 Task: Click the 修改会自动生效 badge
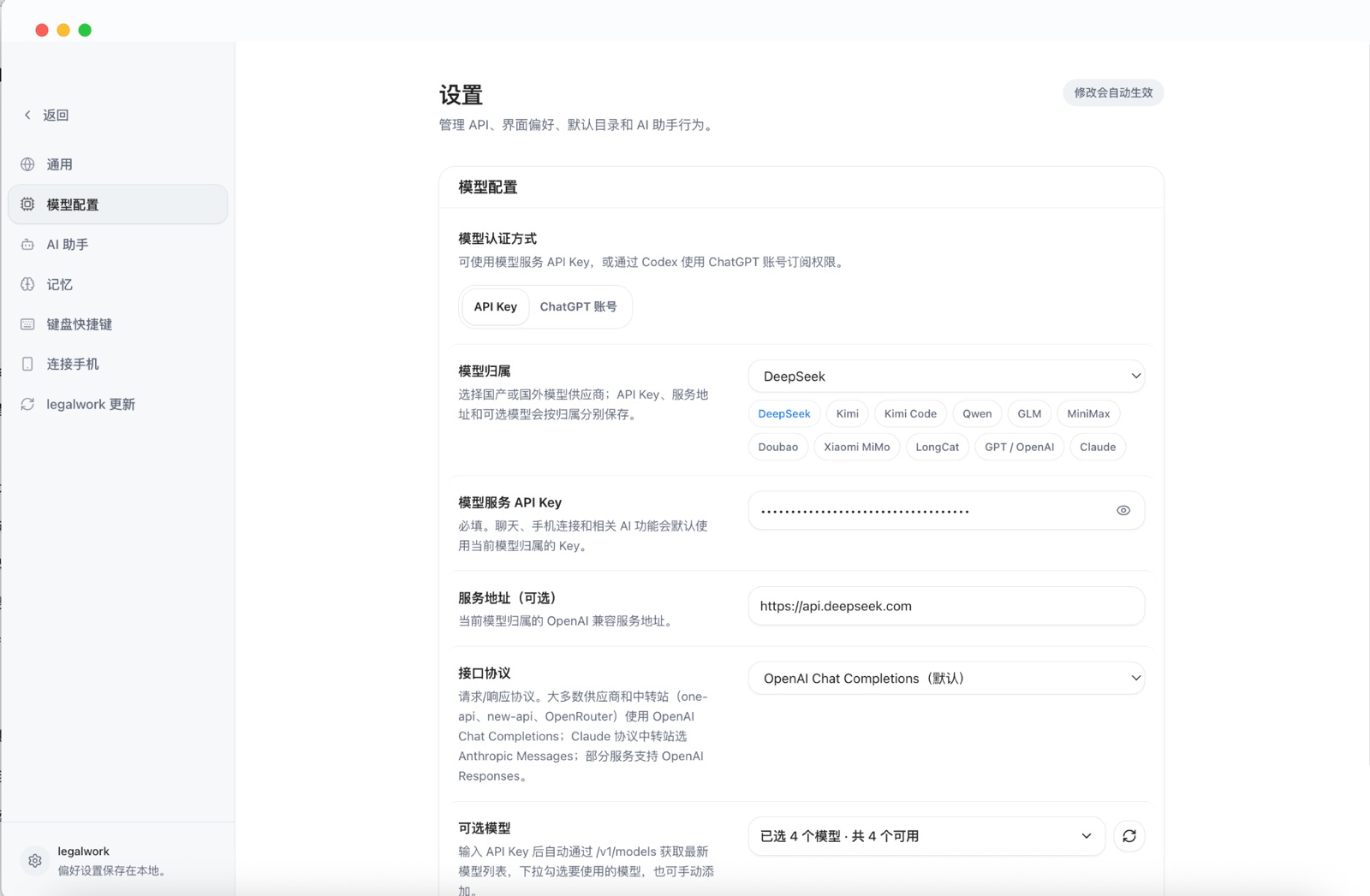tap(1113, 92)
